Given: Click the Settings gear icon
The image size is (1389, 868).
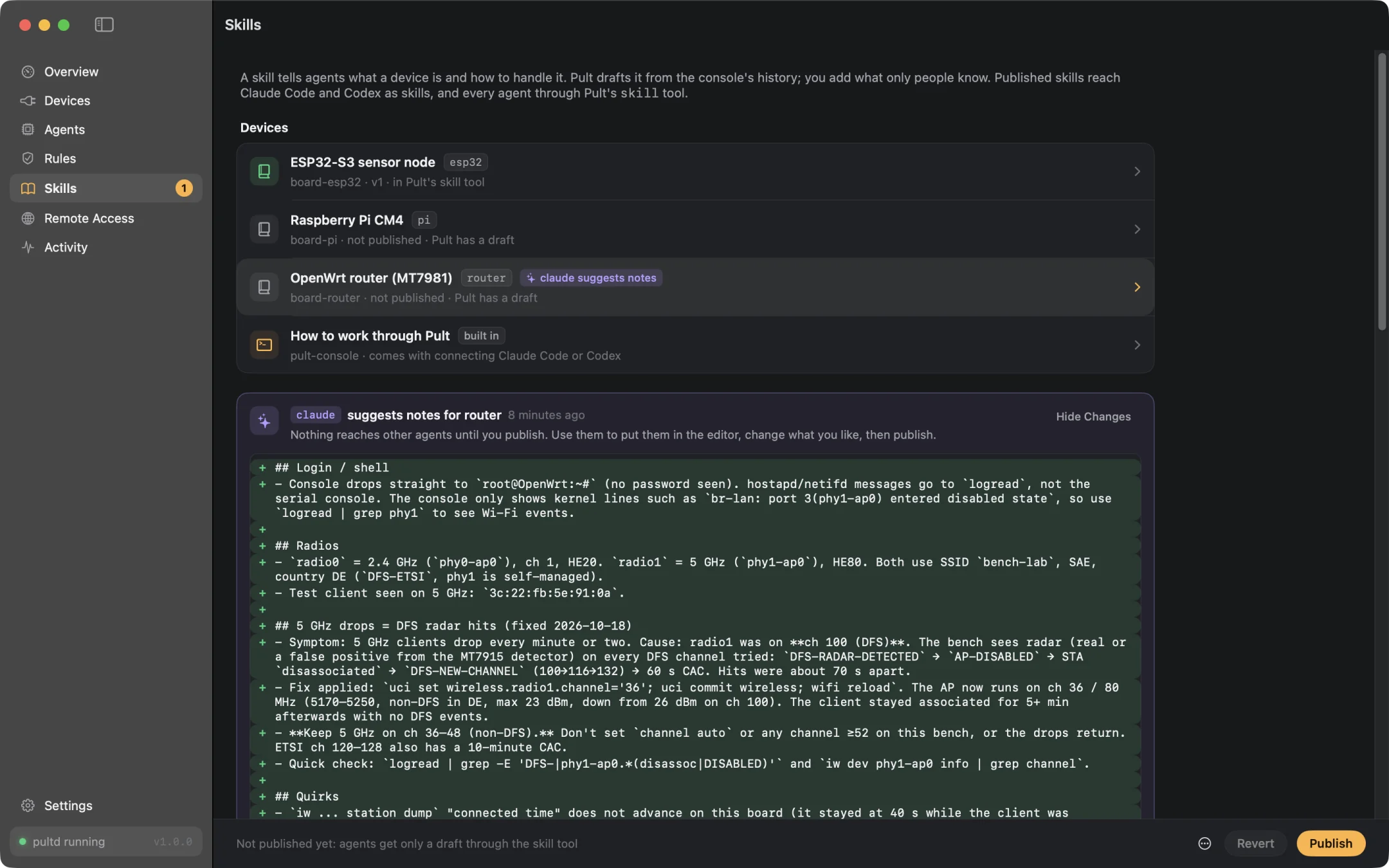Looking at the screenshot, I should [x=28, y=806].
